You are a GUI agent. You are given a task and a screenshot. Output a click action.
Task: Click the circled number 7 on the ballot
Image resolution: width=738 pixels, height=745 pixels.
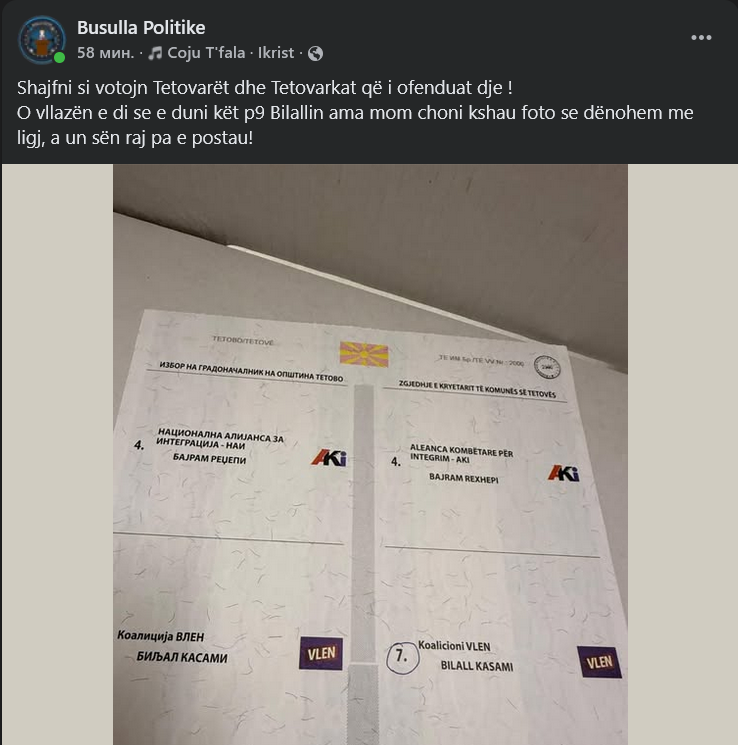pos(402,657)
